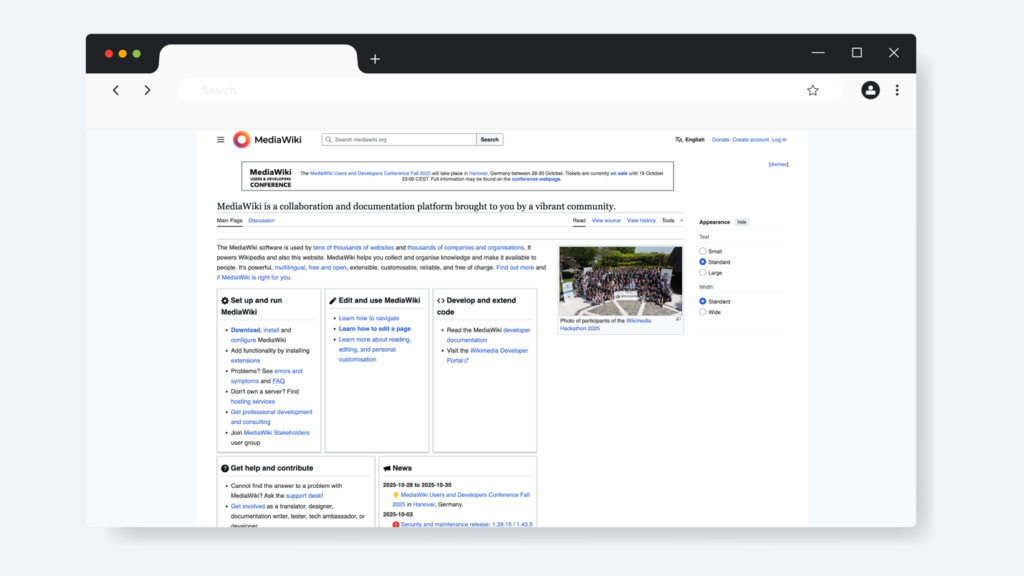Switch to the Discussion tab

tap(261, 220)
